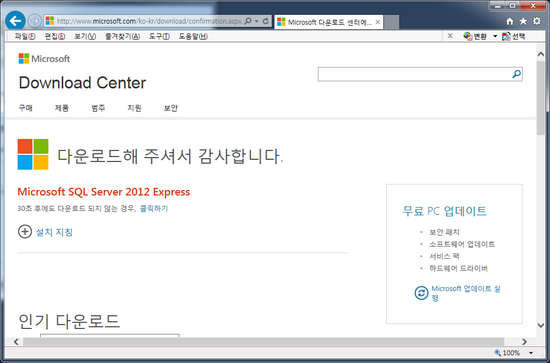
Task: Click the 변환 toolbar button
Action: pos(475,36)
